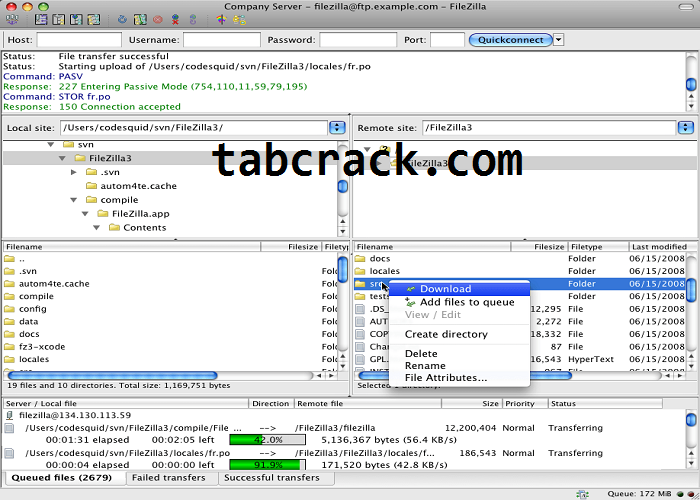Click the folder icon beside fz3-xcode
The width and height of the screenshot is (700, 500).
click(x=9, y=347)
